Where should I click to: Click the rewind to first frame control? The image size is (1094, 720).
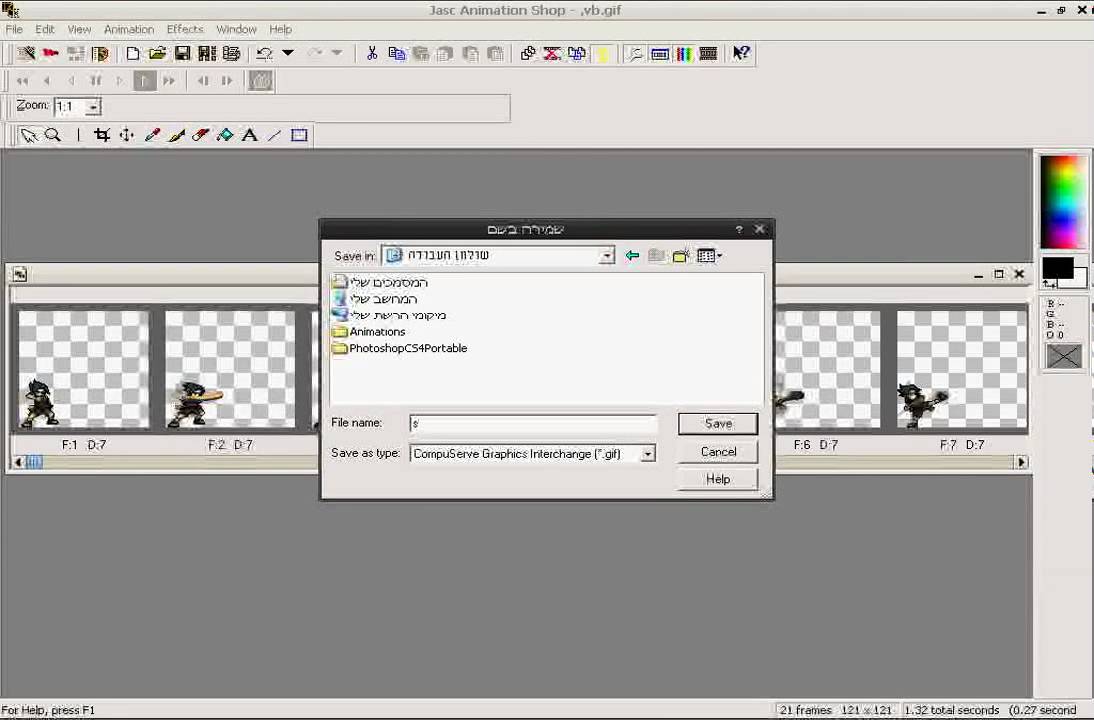tap(22, 81)
